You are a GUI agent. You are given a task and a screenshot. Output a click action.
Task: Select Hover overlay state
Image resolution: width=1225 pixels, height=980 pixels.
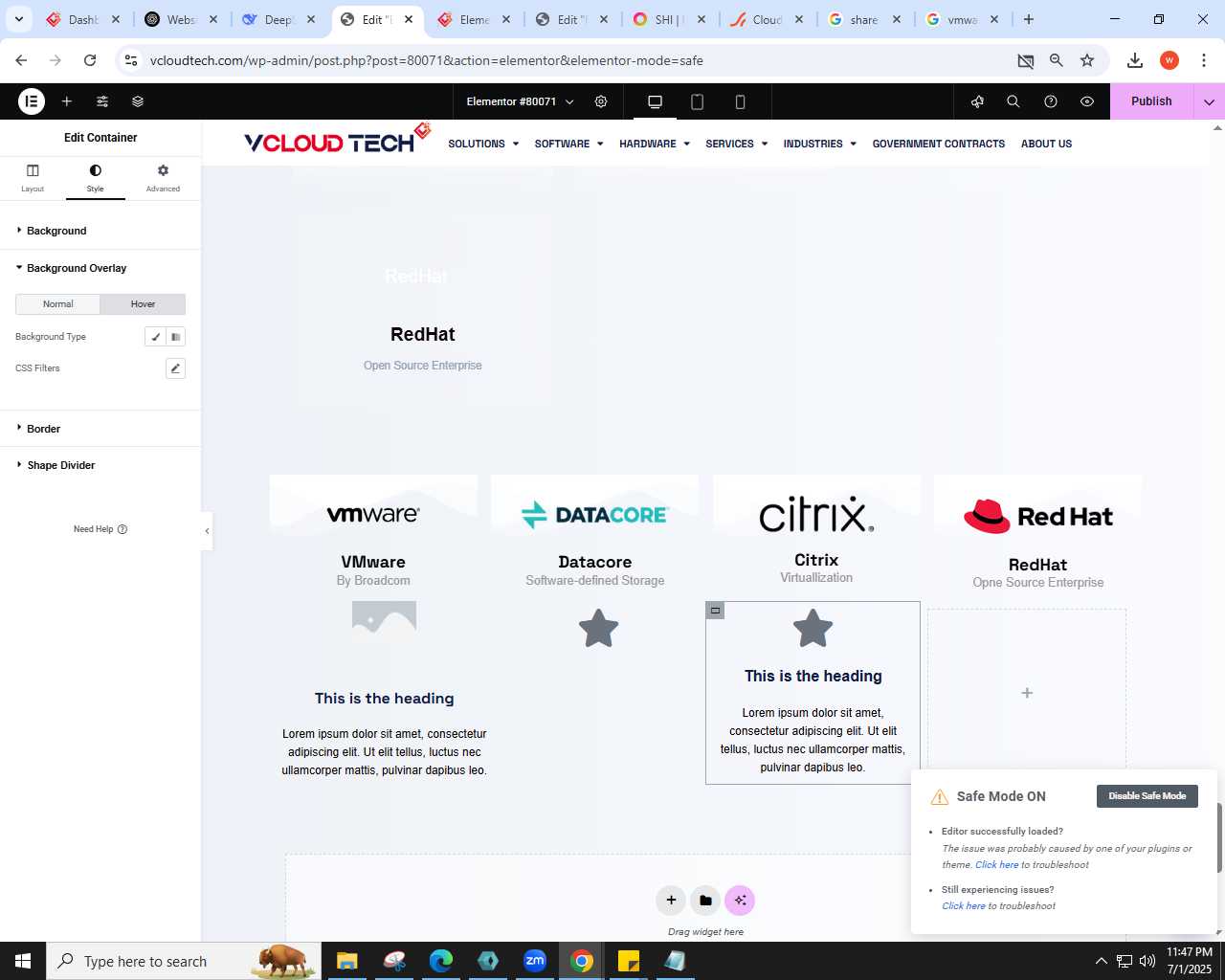[x=143, y=304]
